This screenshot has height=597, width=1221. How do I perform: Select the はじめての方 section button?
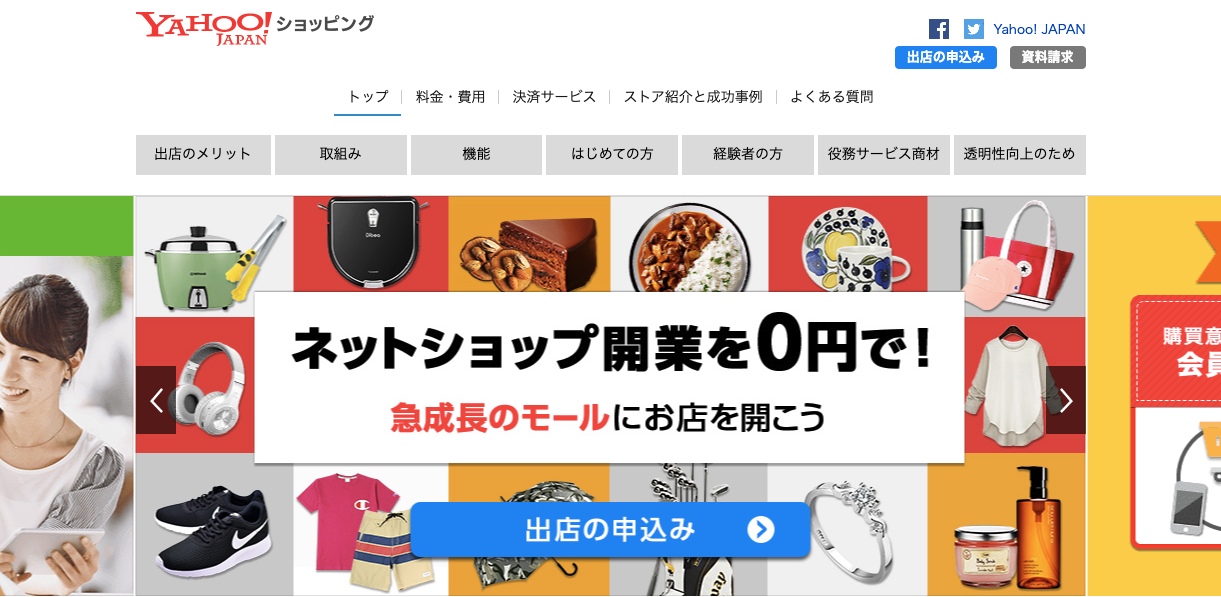(612, 155)
